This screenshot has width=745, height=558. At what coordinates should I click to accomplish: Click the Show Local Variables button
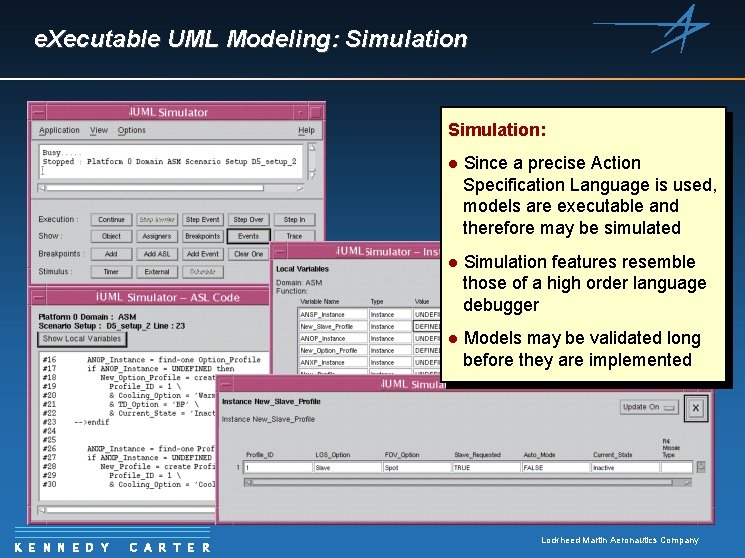(x=82, y=339)
